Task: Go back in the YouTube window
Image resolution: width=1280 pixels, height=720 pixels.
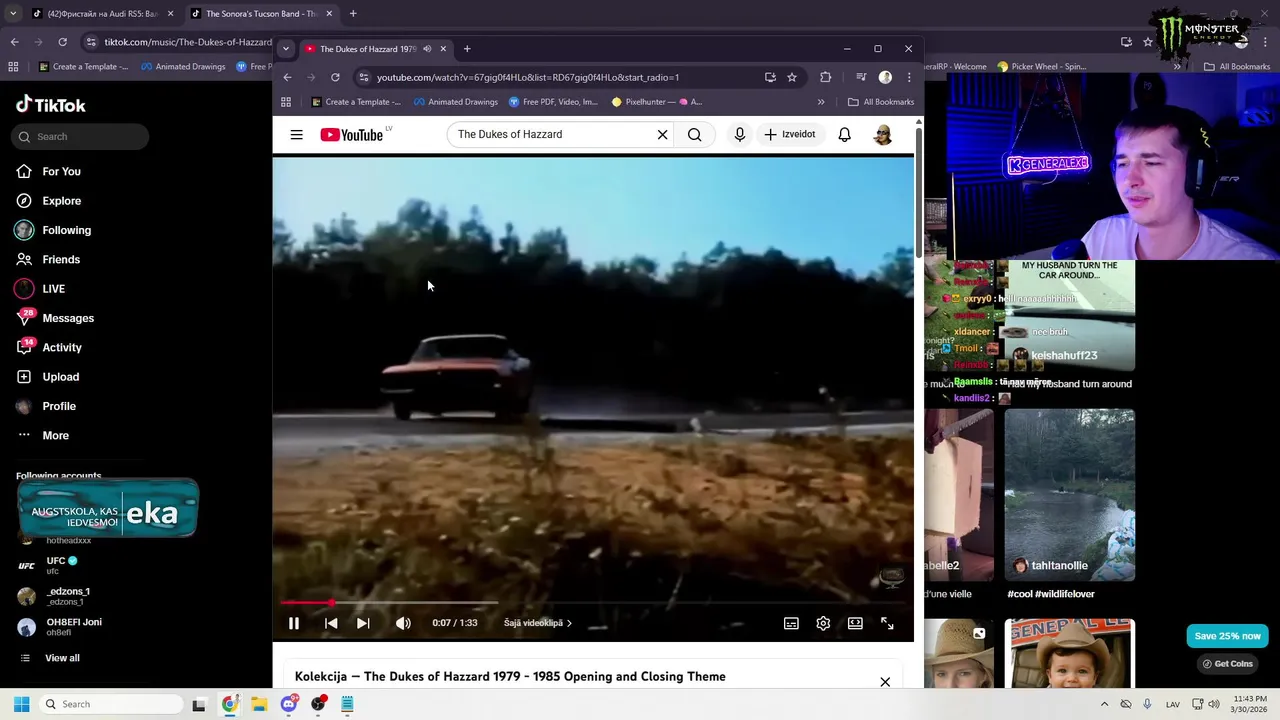Action: click(x=287, y=77)
